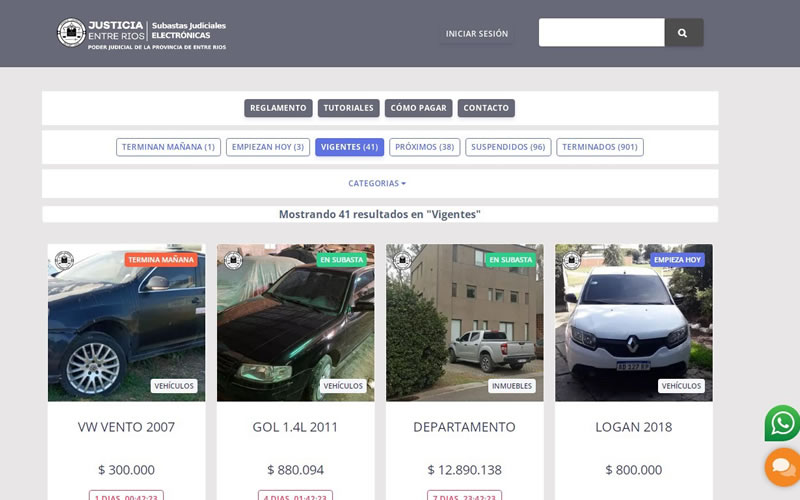Click the court seal on VW Vento image
The width and height of the screenshot is (800, 500).
[x=64, y=260]
